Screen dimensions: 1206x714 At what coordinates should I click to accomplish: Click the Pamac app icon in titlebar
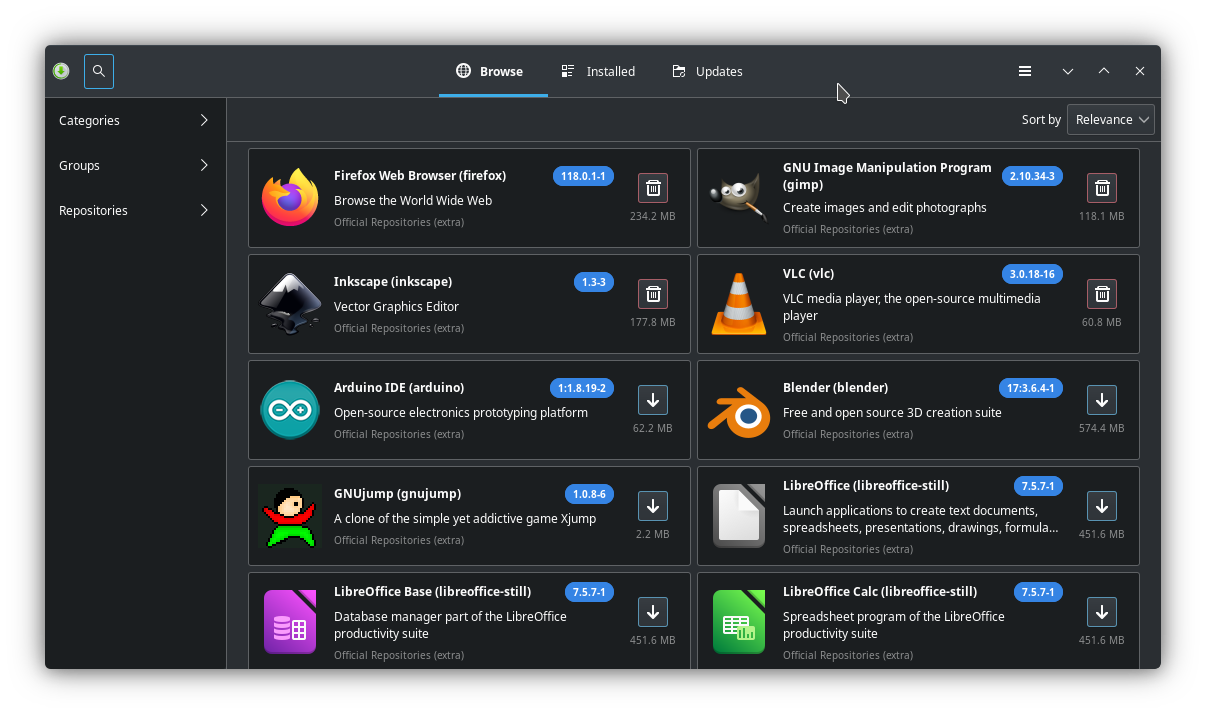[x=61, y=71]
